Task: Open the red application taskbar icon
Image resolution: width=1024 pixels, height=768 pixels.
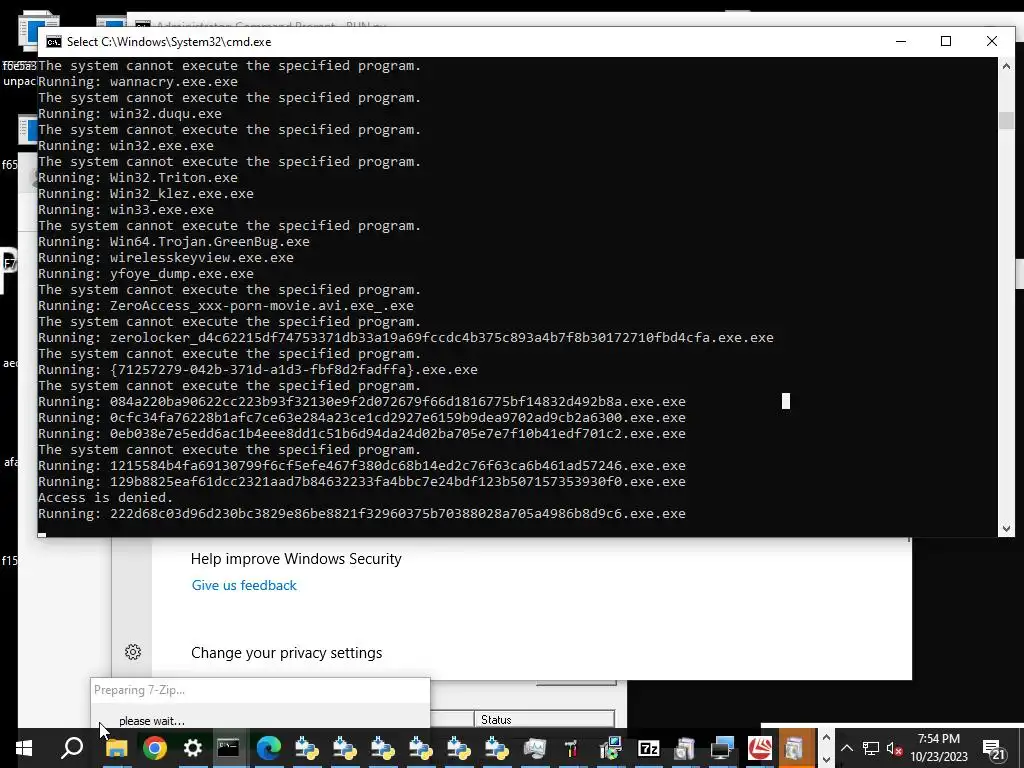Action: click(x=760, y=748)
